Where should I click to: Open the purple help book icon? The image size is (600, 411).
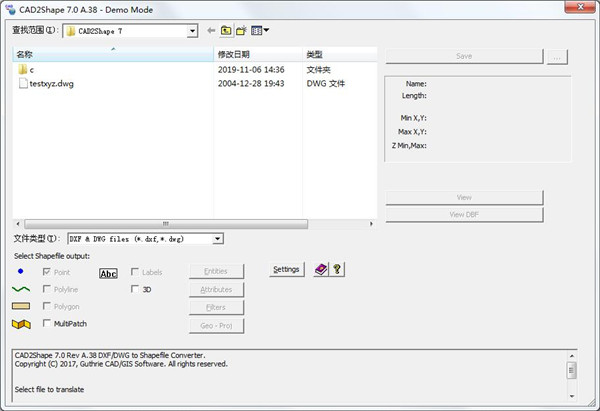(321, 269)
